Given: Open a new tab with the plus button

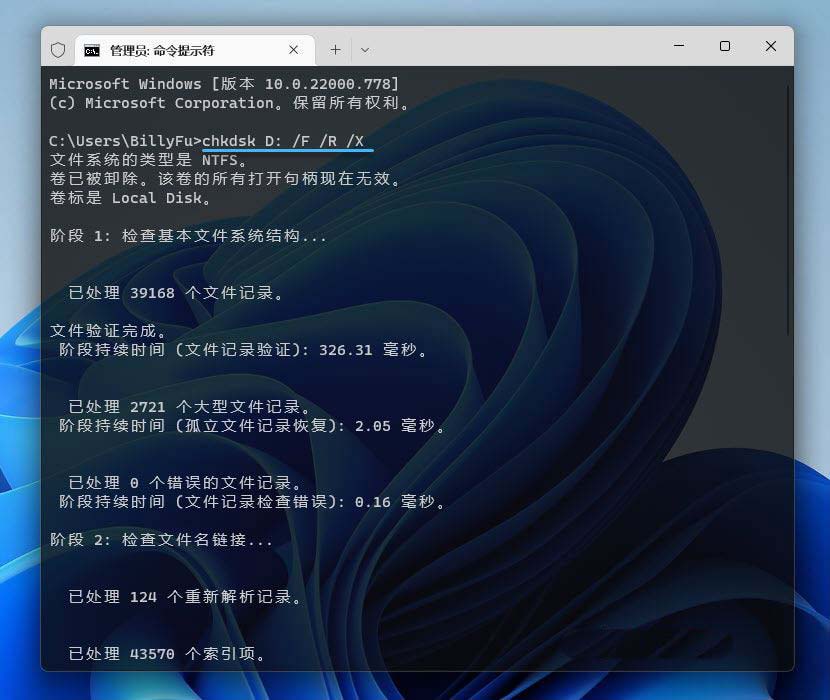Looking at the screenshot, I should 335,49.
